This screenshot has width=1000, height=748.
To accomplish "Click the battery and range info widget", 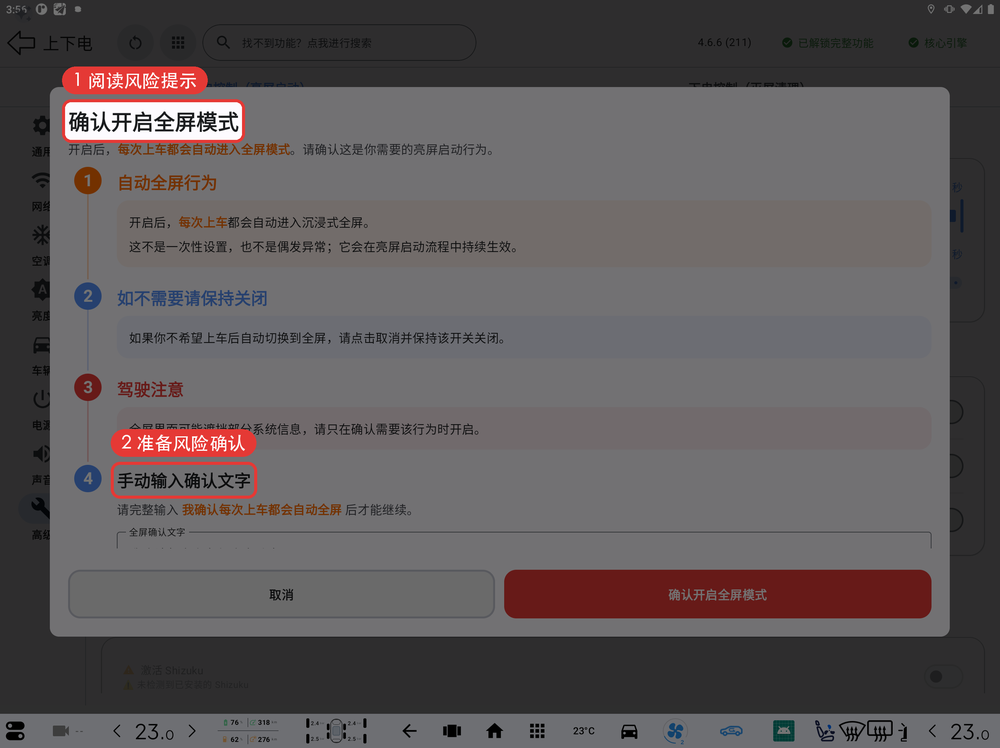I will pyautogui.click(x=250, y=731).
